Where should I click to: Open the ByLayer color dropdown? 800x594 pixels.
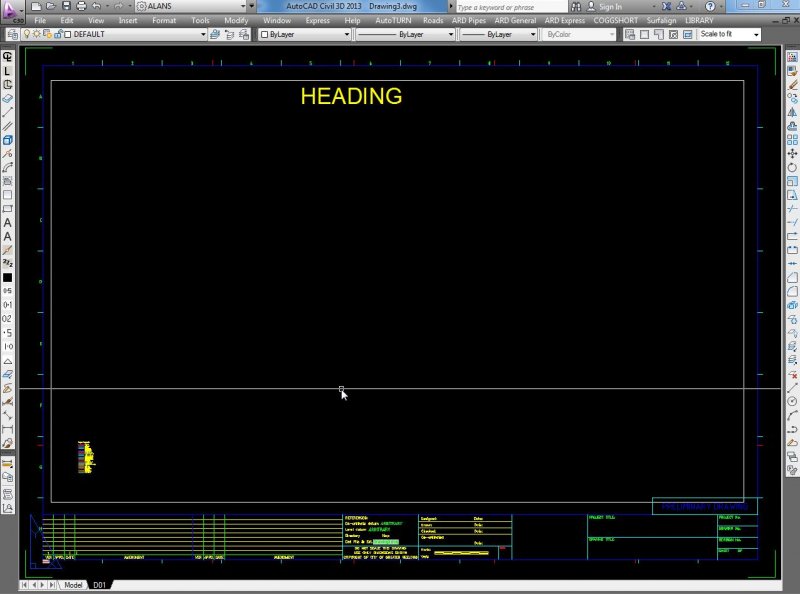coord(305,34)
